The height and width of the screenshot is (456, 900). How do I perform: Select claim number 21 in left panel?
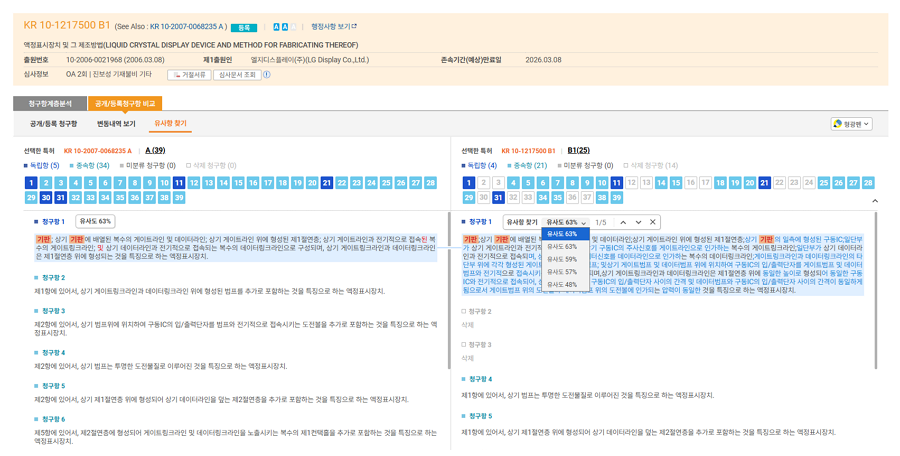coord(327,183)
